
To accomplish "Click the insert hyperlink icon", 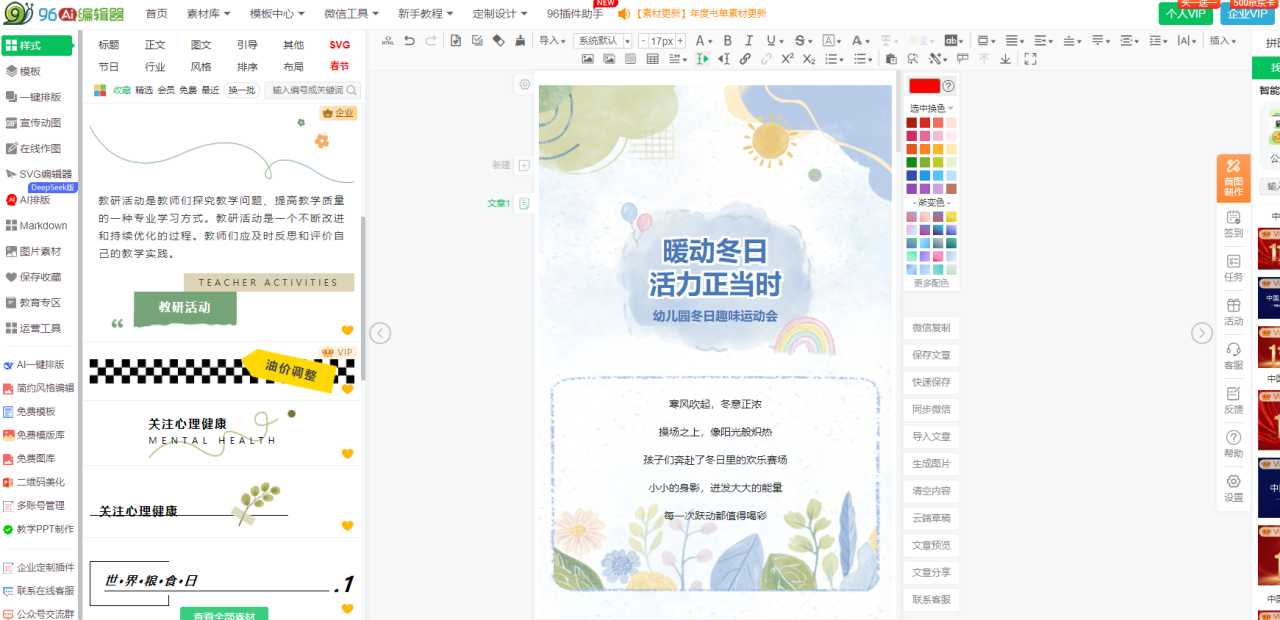I will pos(745,59).
